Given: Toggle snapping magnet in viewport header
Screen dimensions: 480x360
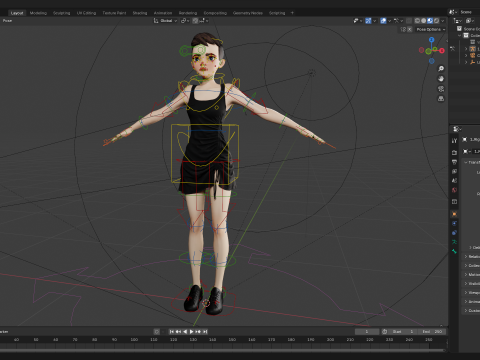Looking at the screenshot, I should [195, 21].
